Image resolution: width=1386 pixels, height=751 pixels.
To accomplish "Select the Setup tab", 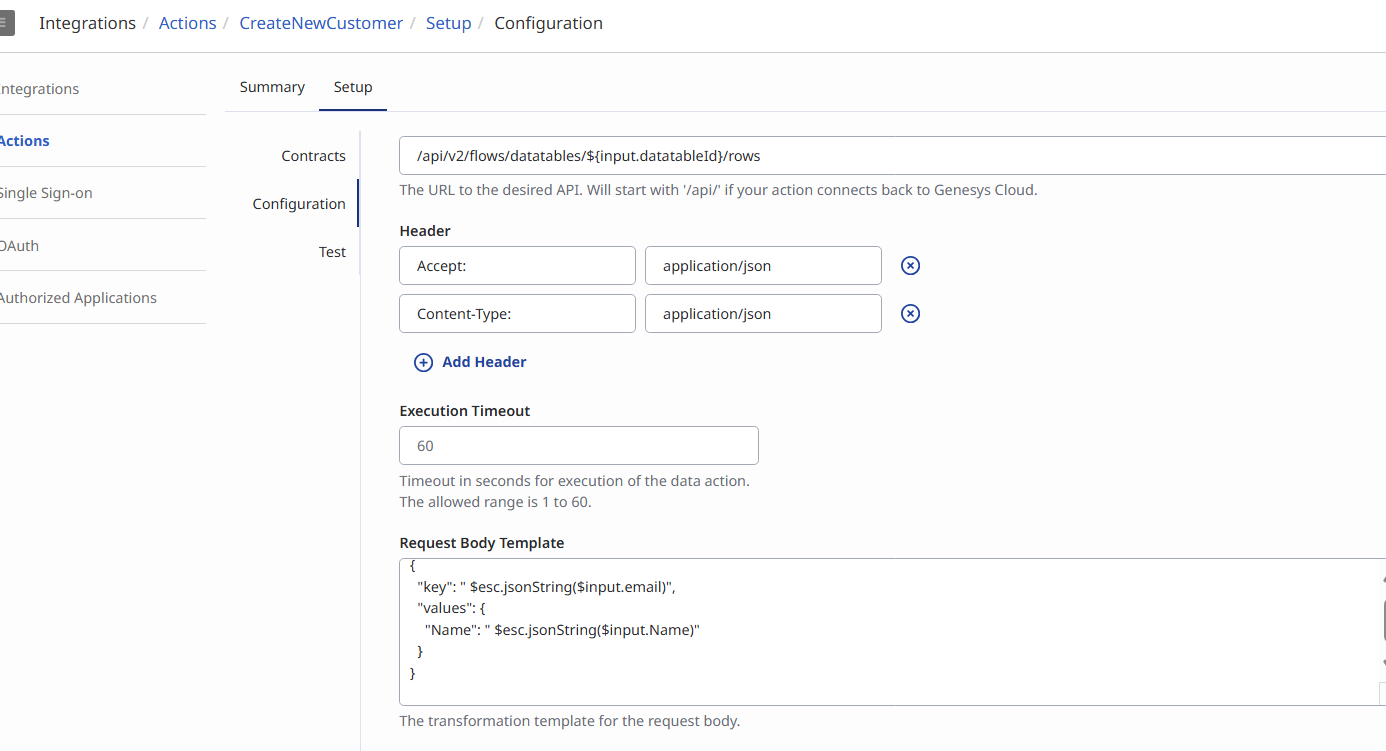I will pyautogui.click(x=353, y=87).
